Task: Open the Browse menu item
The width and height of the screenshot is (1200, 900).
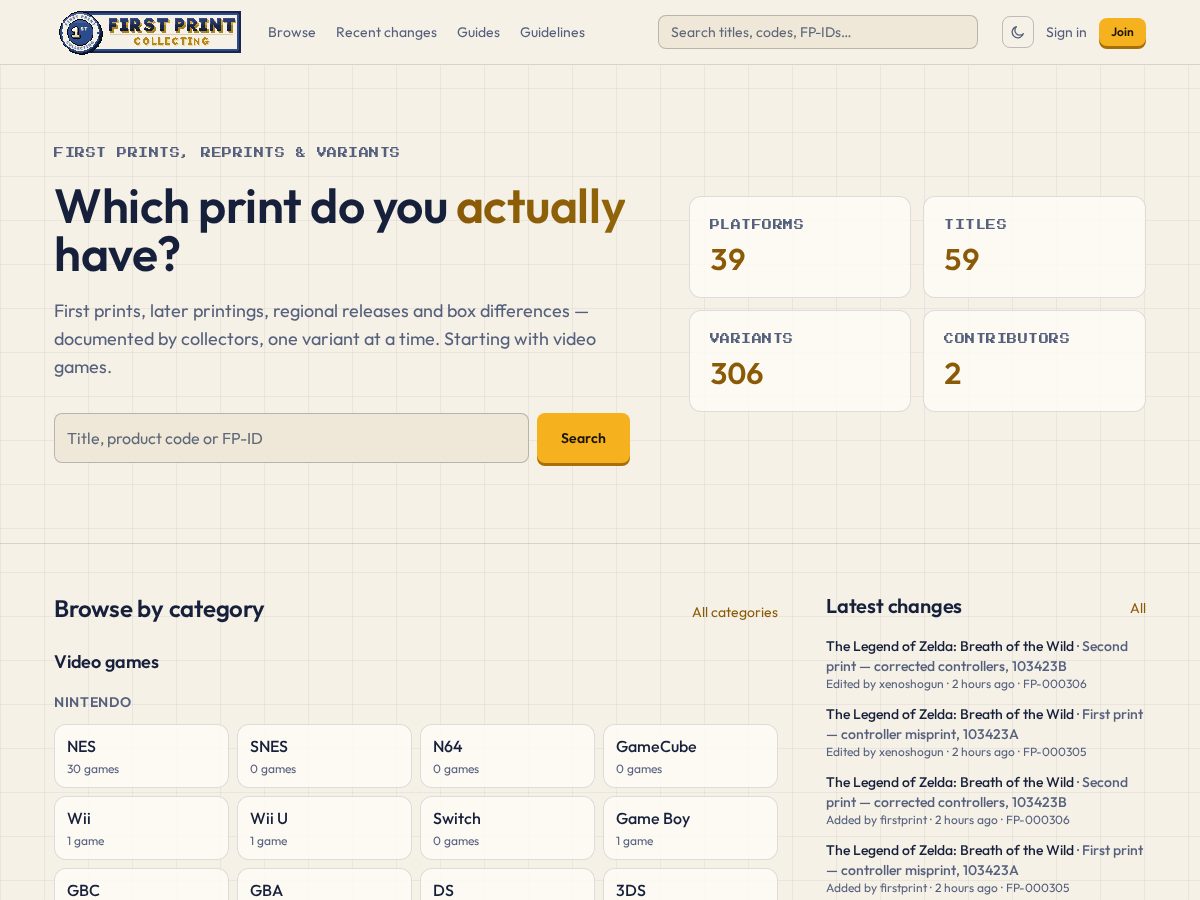Action: click(x=292, y=32)
